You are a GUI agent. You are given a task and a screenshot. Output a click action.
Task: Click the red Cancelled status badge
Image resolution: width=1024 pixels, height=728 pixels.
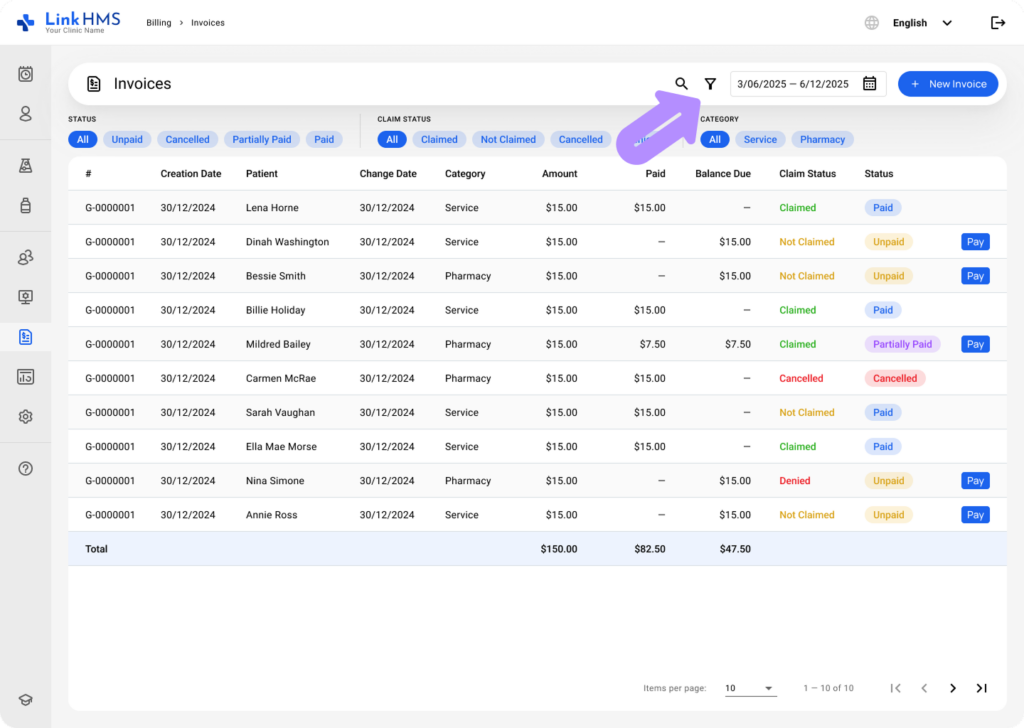pos(895,378)
